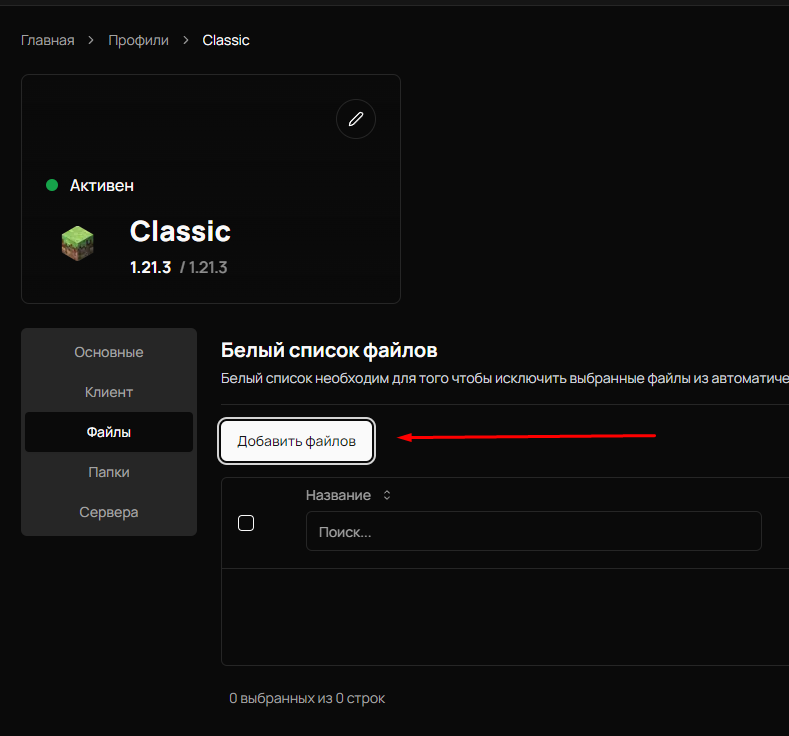789x736 pixels.
Task: Click the sort arrows icon beside Название
Action: click(x=387, y=496)
